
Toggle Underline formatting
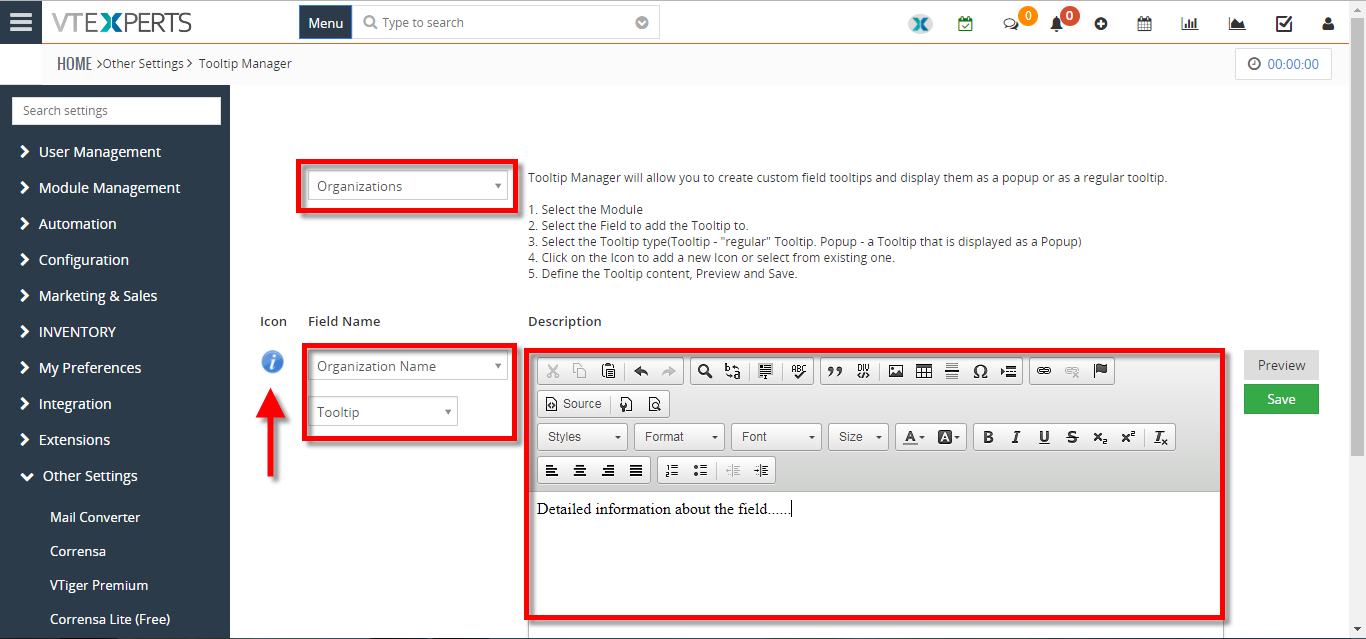tap(1044, 437)
